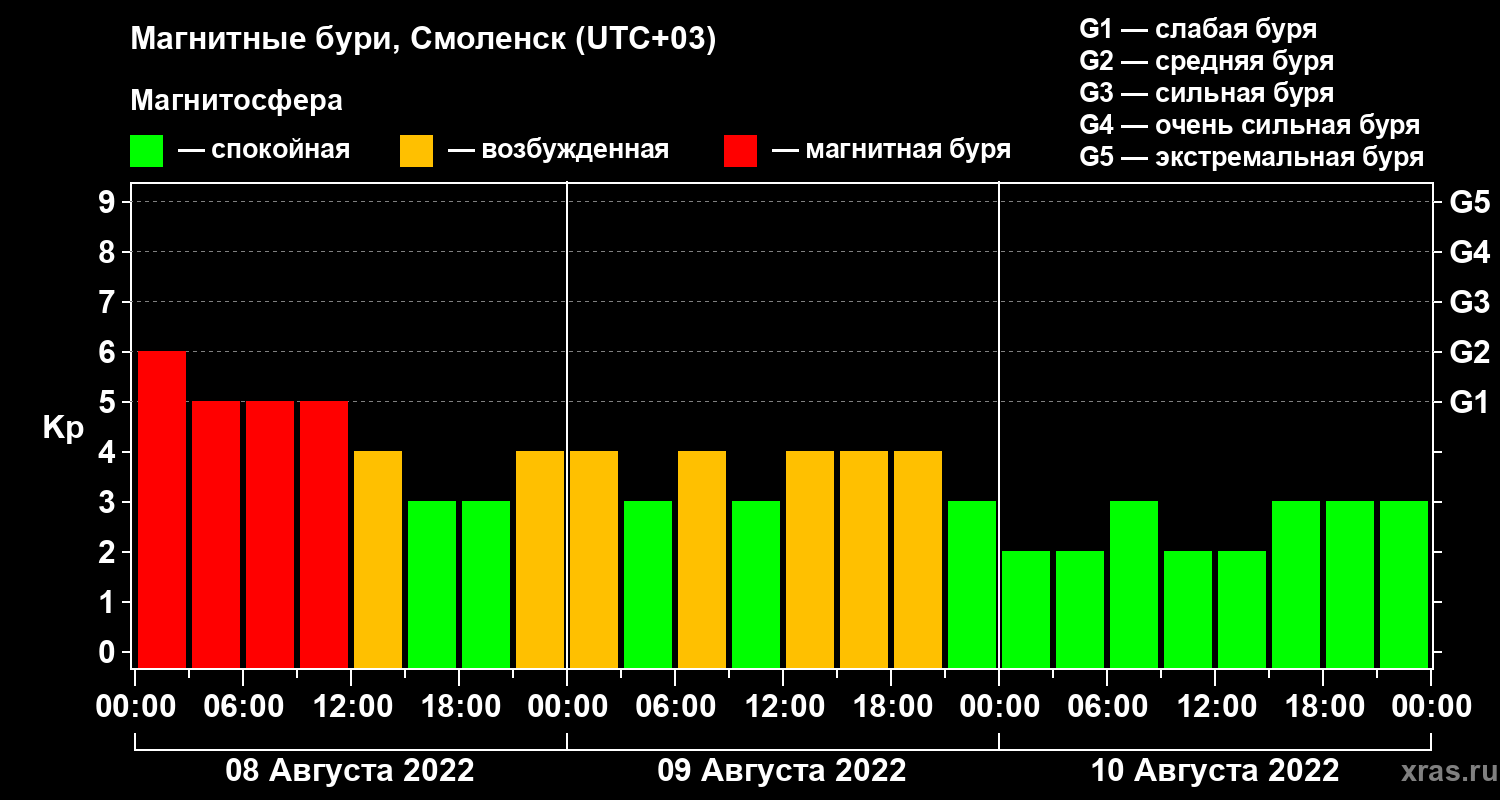Click the '— магнитная буря' legend label
The height and width of the screenshot is (800, 1500).
[x=892, y=150]
